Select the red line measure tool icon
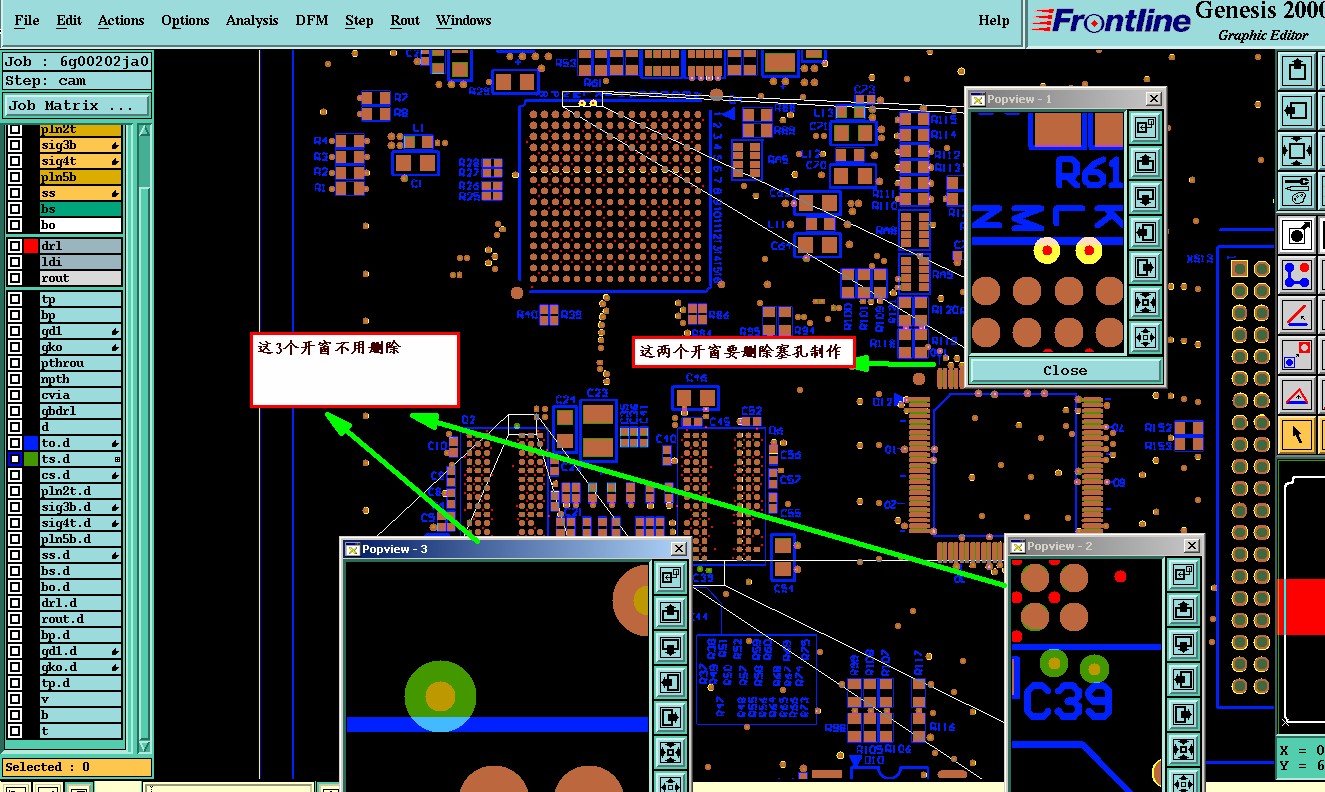 (x=1297, y=315)
